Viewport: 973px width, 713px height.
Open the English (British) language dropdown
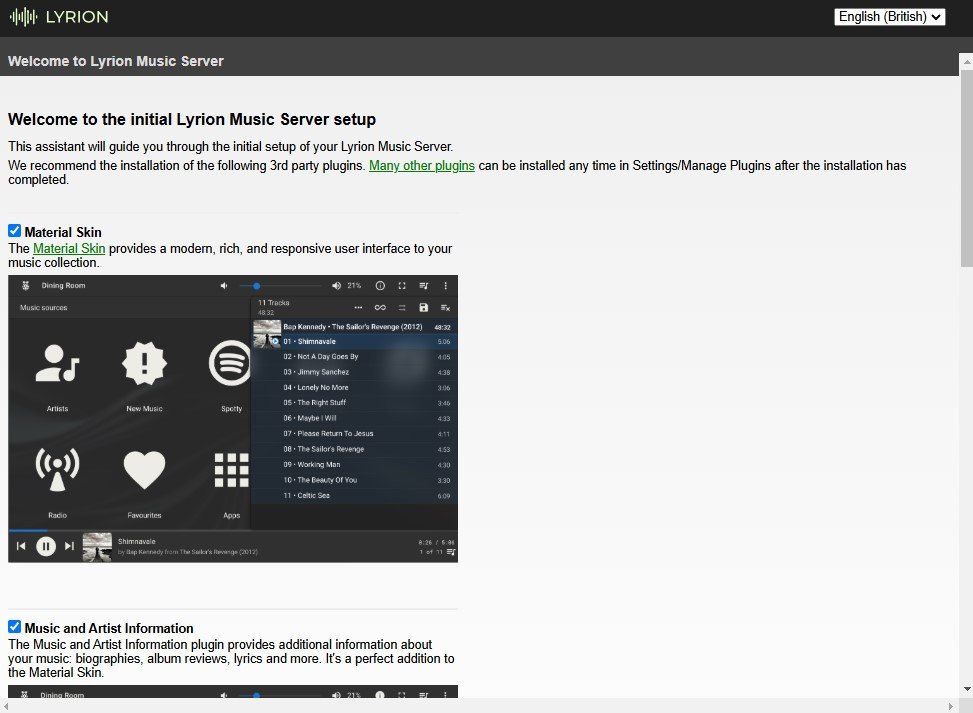point(889,17)
